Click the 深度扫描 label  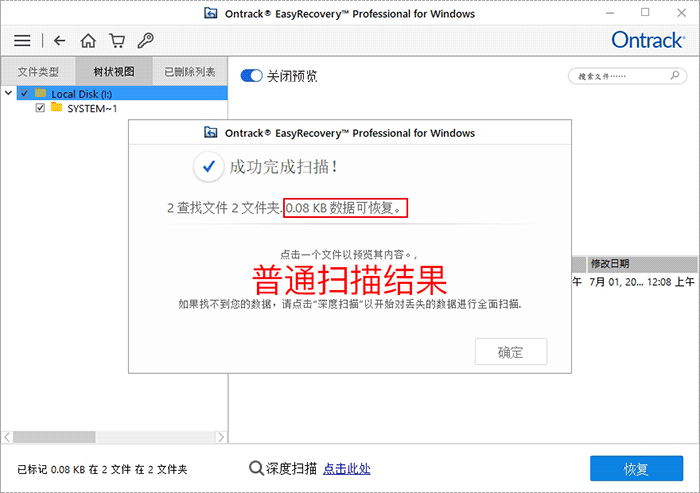coord(292,468)
